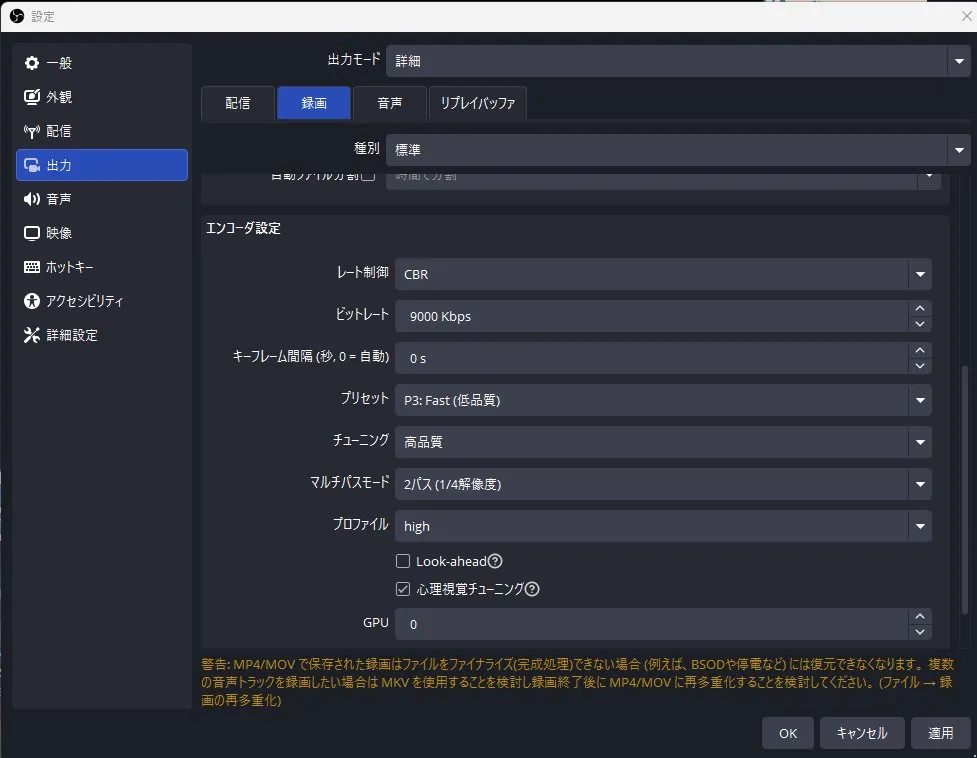Viewport: 977px width, 758px height.
Task: Disable the 心理視覚チューニング checkbox
Action: point(403,589)
